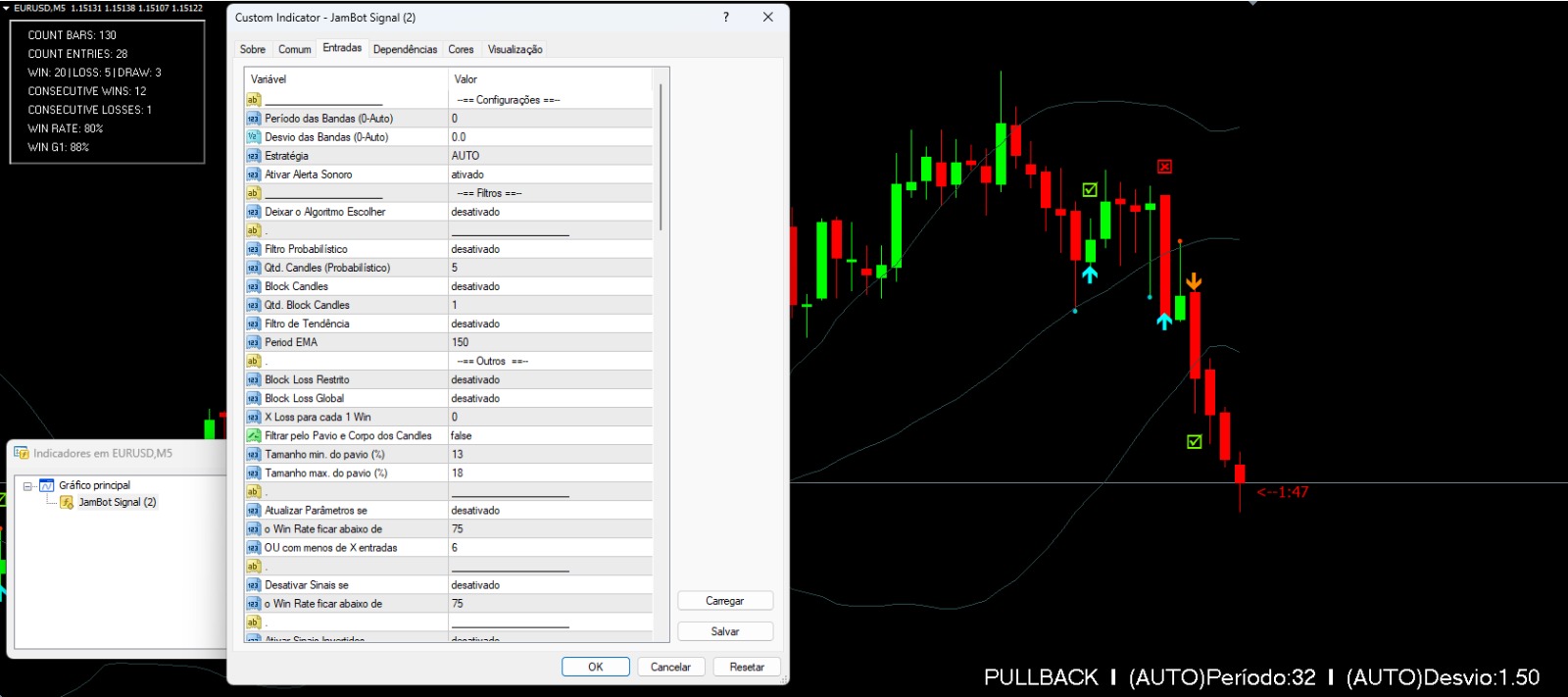Edit the Ativar Alerta Sonoro value ativado

tap(550, 174)
